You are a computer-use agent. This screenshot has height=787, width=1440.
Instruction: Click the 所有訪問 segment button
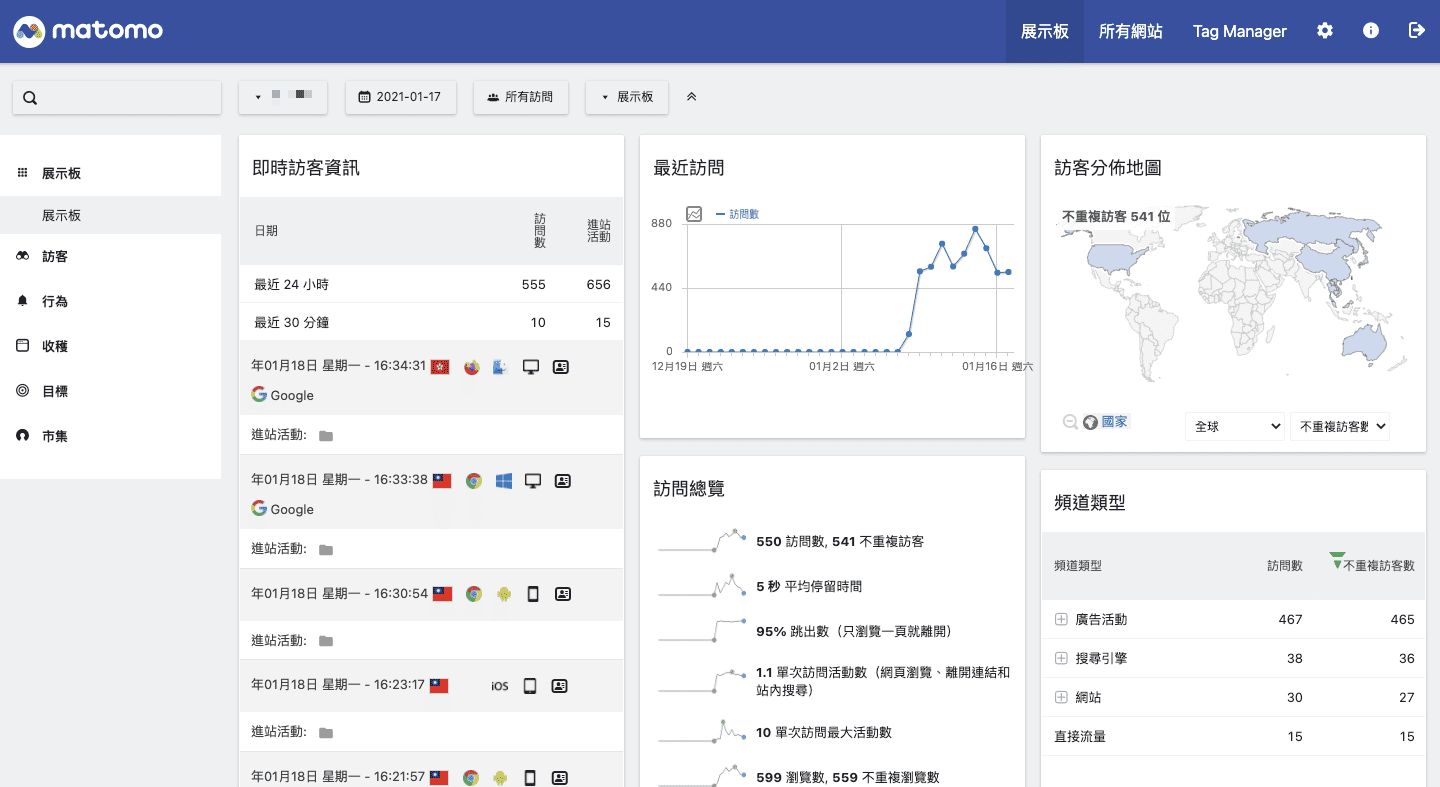pyautogui.click(x=520, y=97)
